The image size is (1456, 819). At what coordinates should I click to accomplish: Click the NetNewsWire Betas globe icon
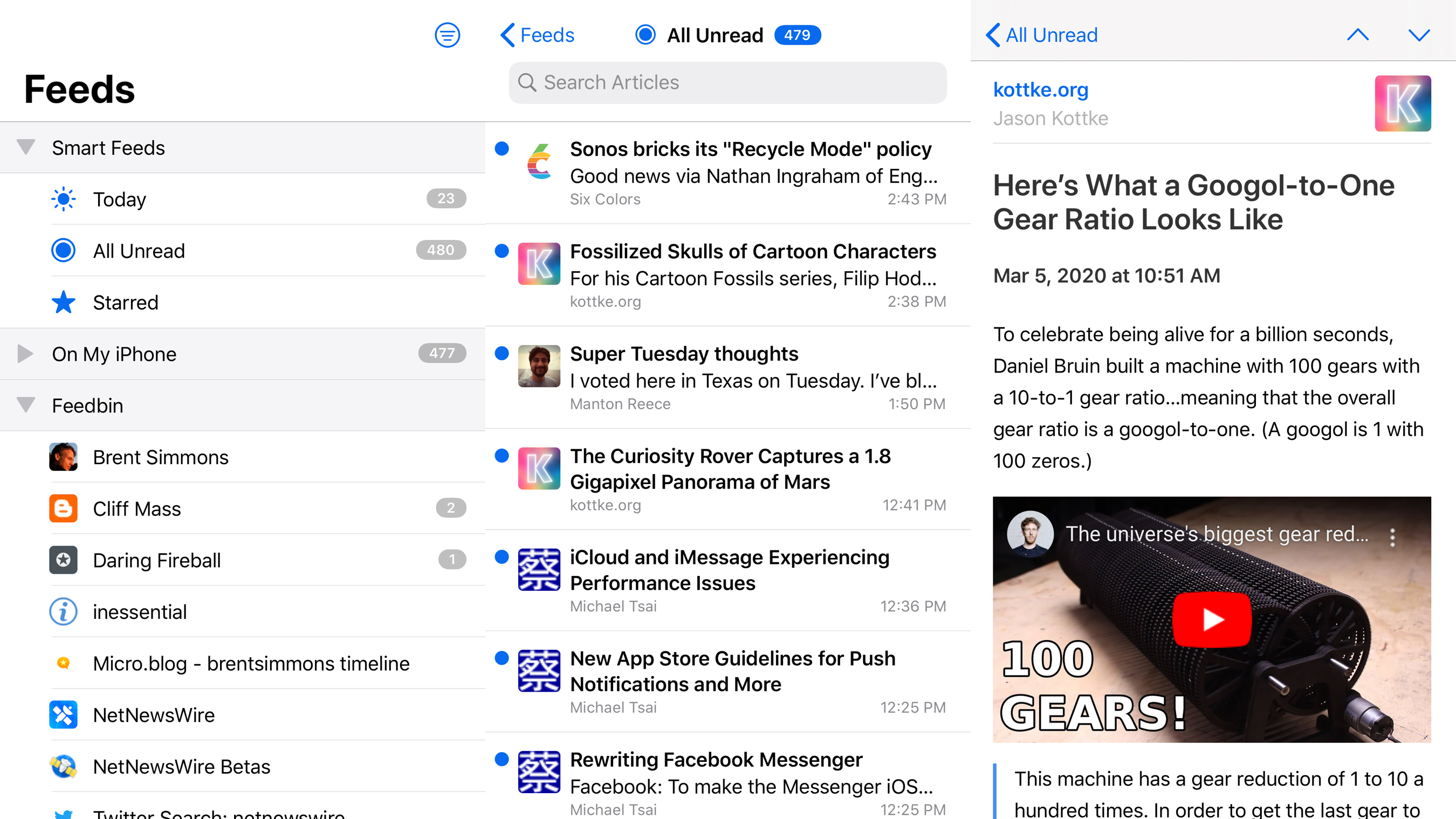point(63,766)
